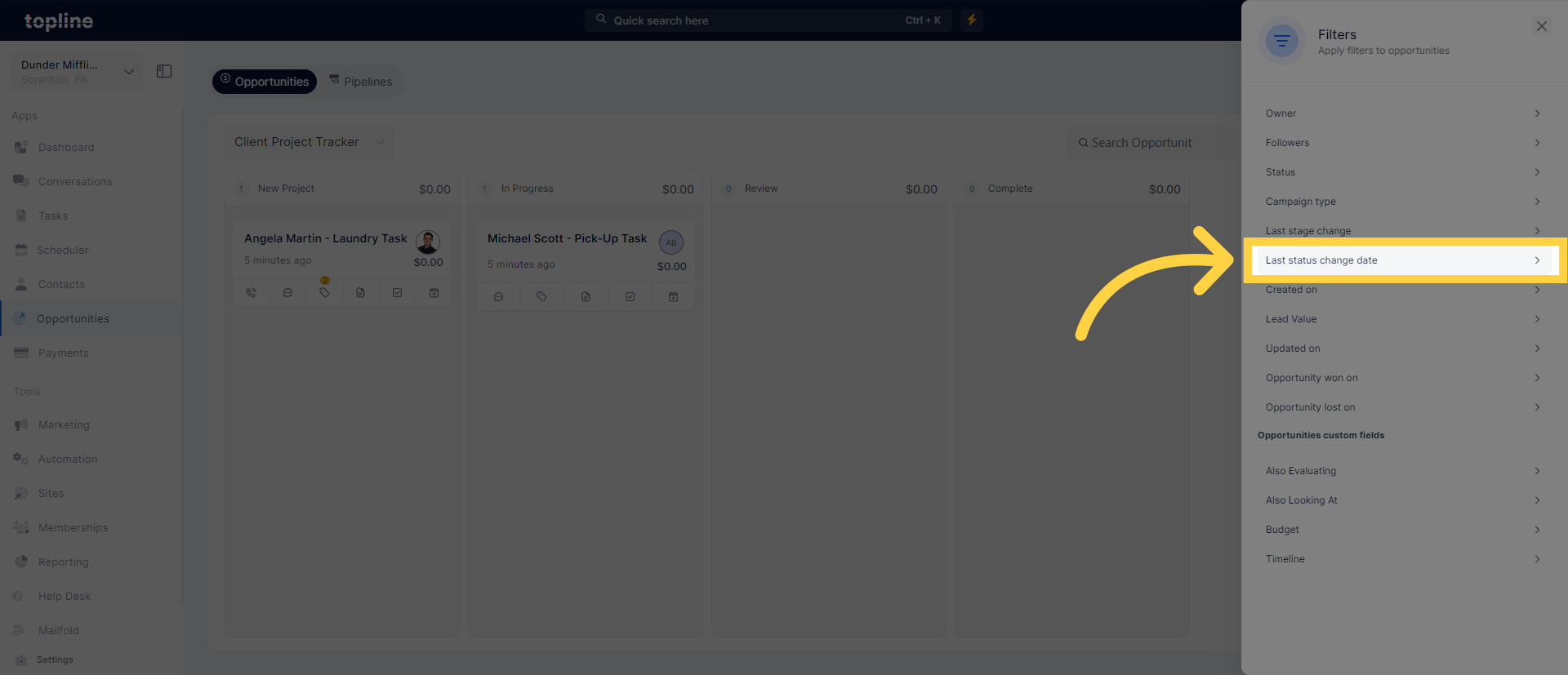Viewport: 1568px width, 675px height.
Task: Expand the Created on filter
Action: point(1403,290)
